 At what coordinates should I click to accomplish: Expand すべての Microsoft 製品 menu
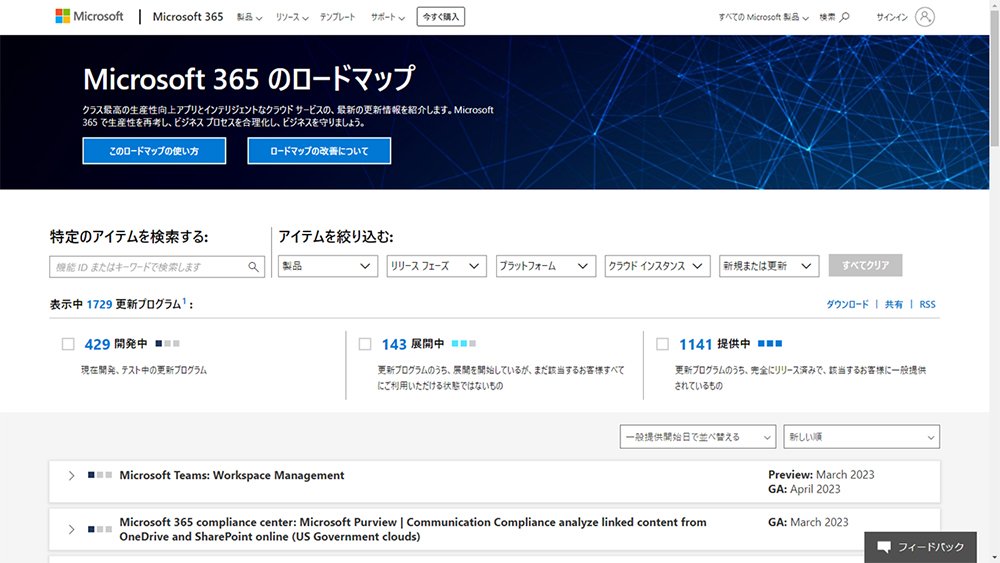coord(763,17)
